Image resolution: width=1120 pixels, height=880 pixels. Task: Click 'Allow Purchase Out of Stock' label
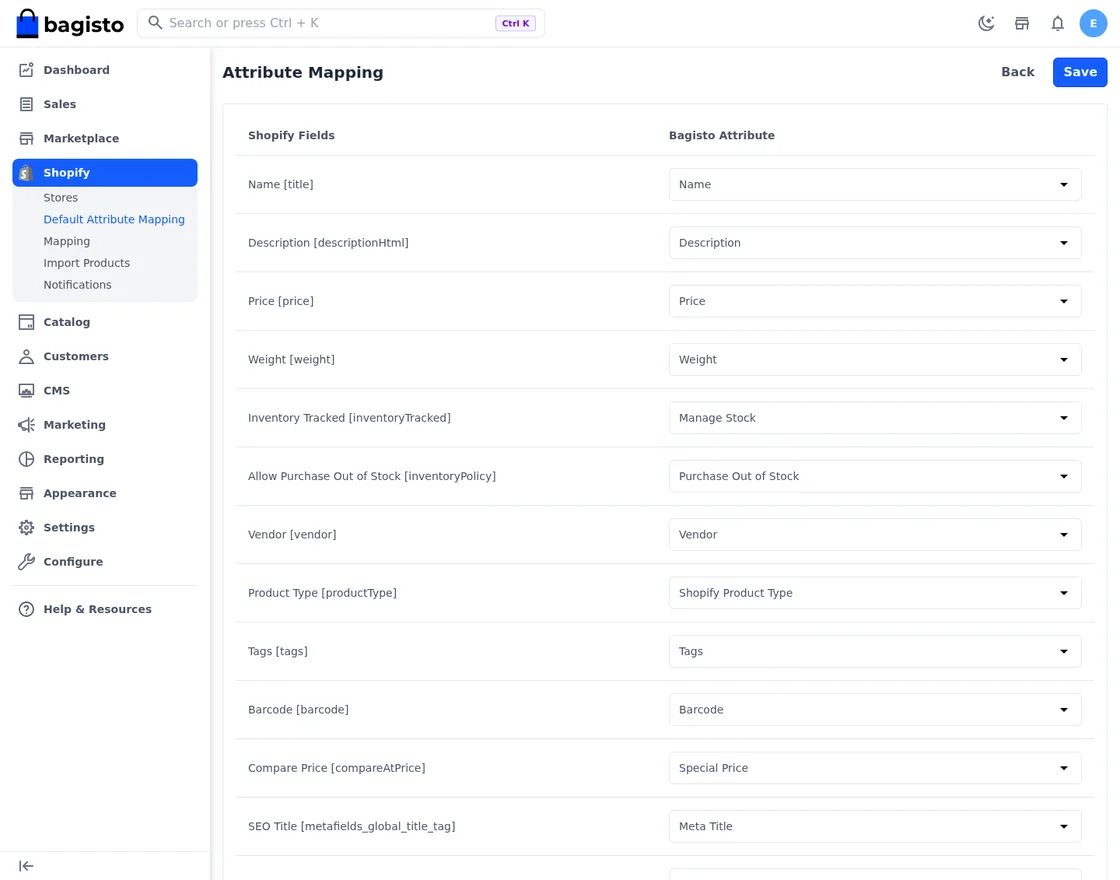(x=324, y=476)
